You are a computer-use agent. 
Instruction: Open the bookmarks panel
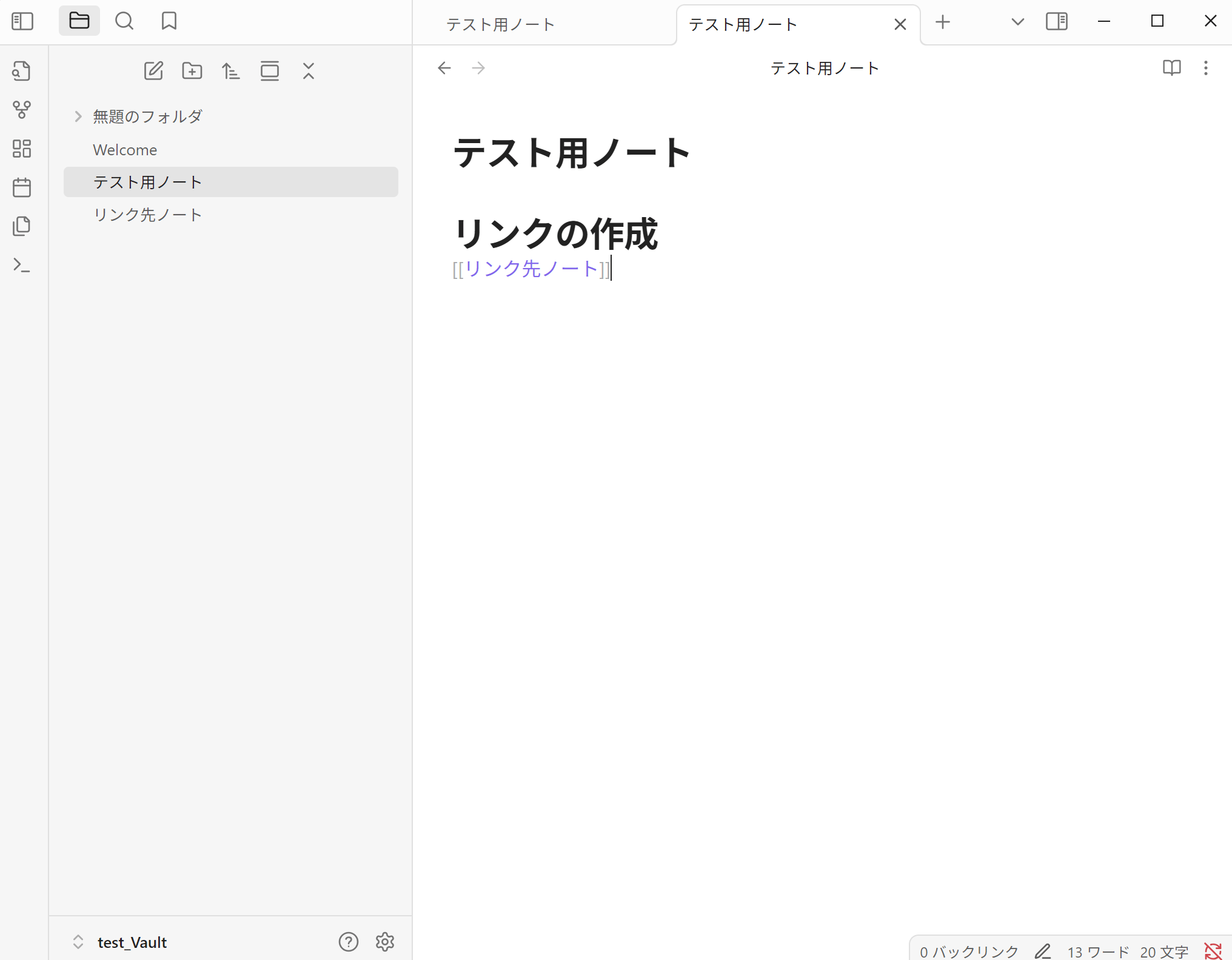(169, 21)
